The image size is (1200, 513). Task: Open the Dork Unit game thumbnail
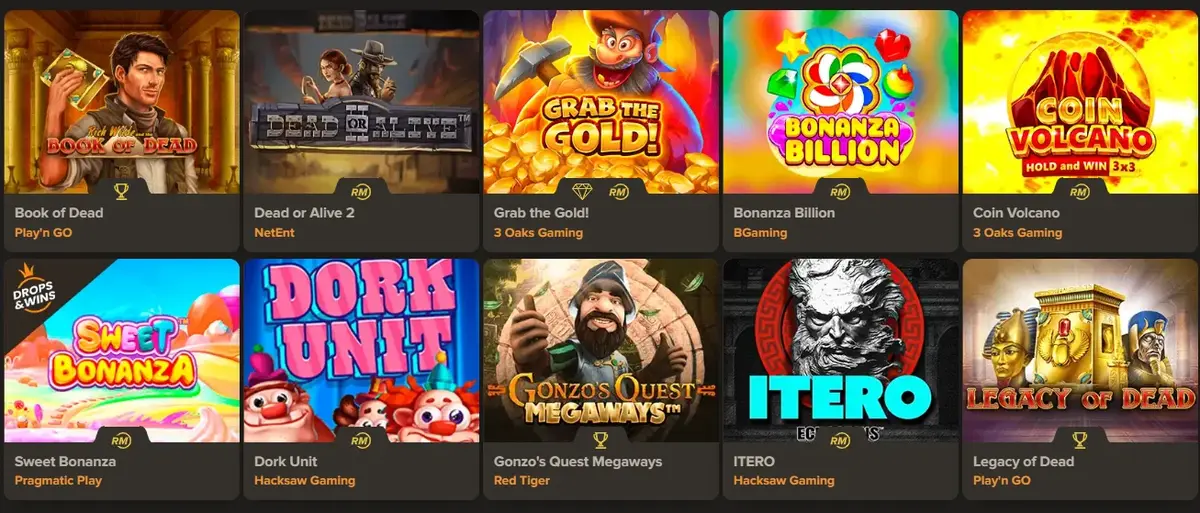pos(361,350)
